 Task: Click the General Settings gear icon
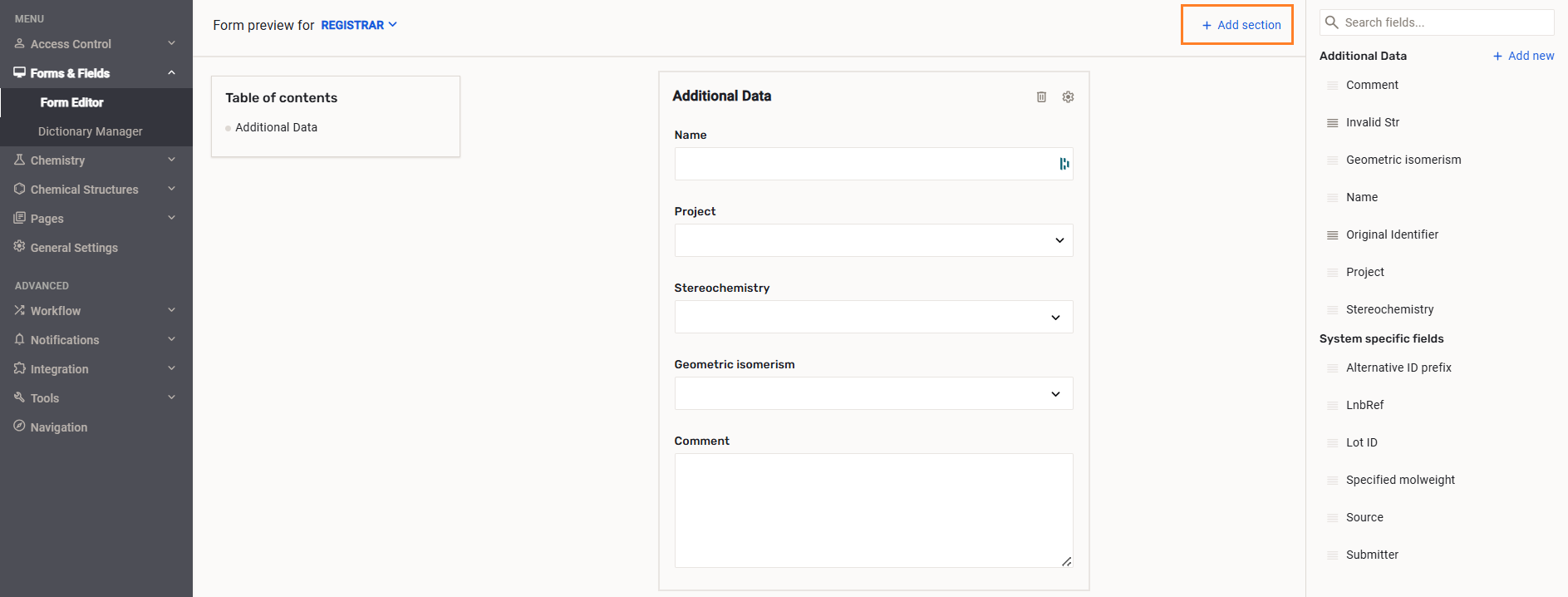pyautogui.click(x=19, y=247)
